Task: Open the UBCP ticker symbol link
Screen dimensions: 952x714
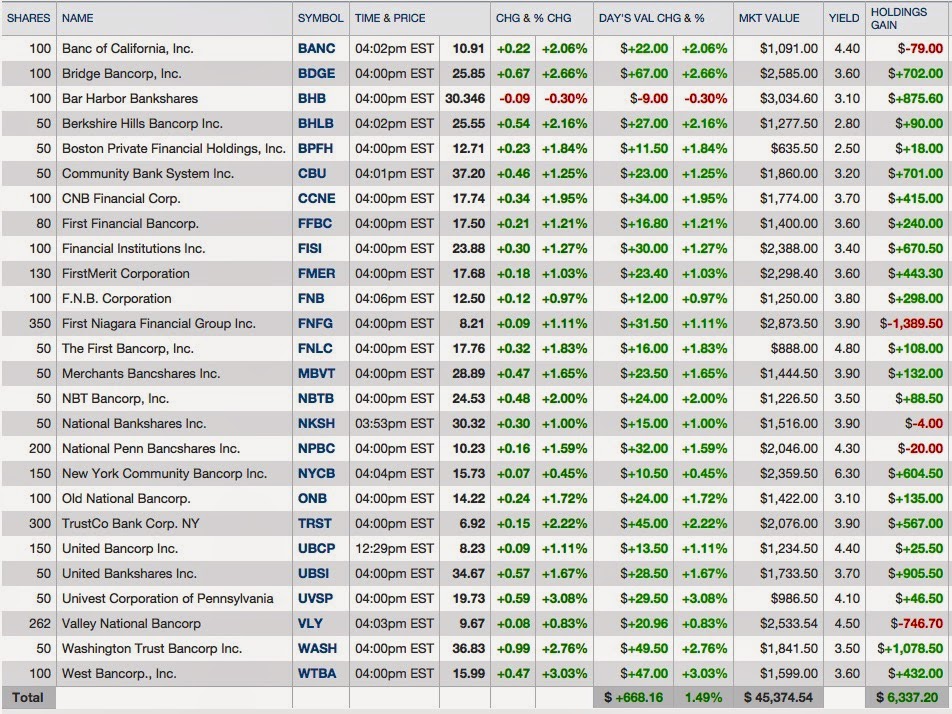Action: point(316,548)
